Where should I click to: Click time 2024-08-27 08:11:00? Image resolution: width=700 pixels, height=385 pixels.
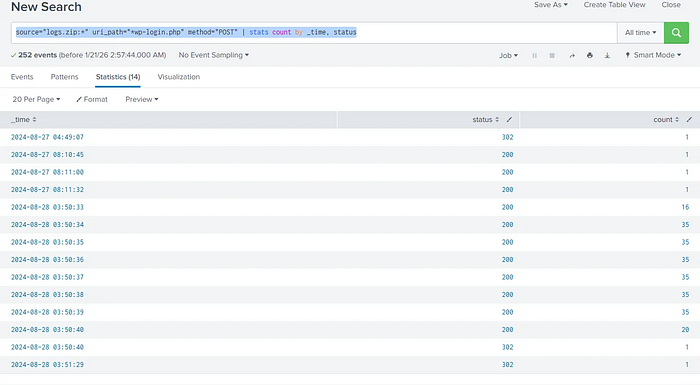click(x=47, y=172)
